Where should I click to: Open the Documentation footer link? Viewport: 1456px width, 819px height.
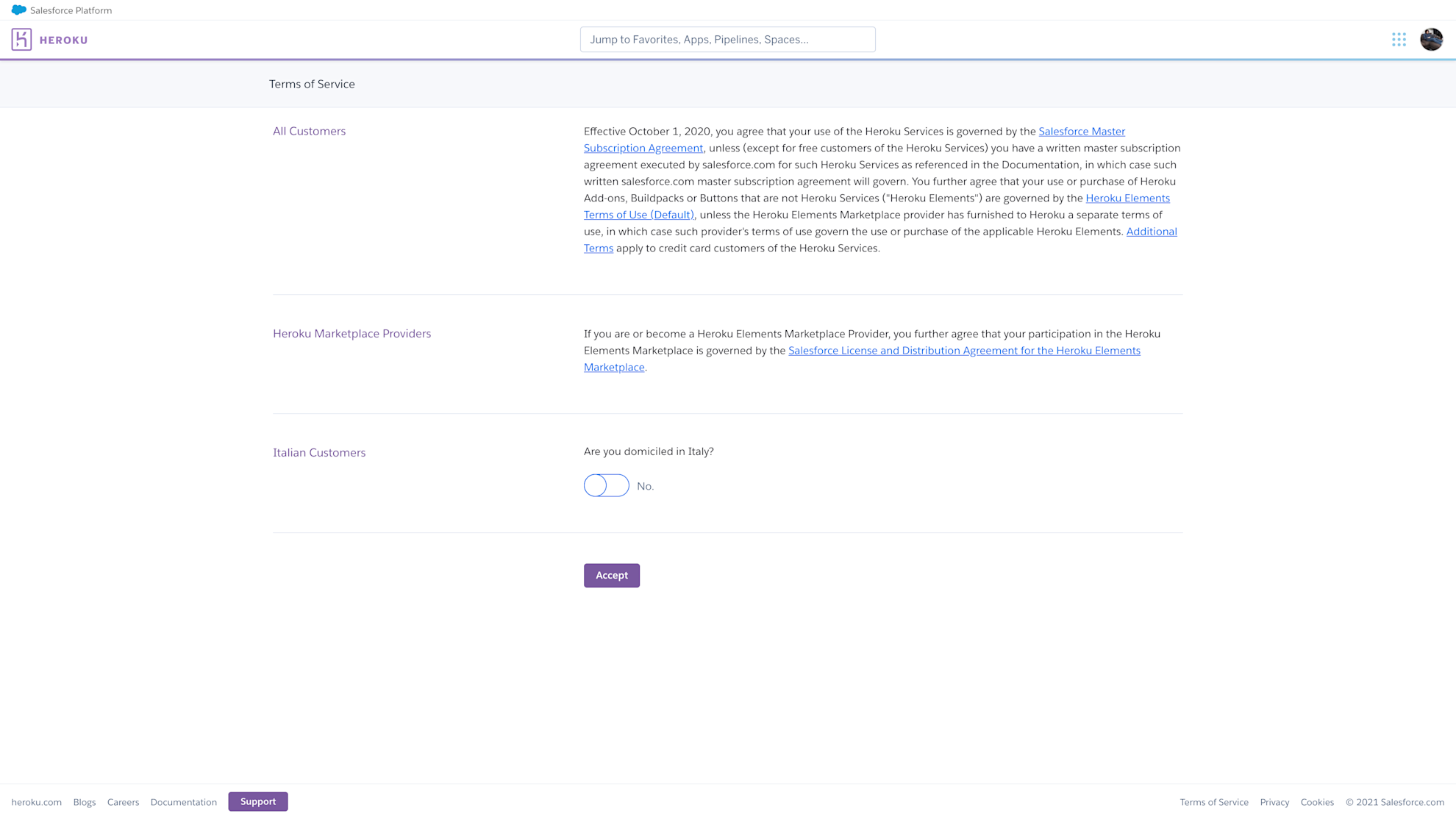coord(184,802)
